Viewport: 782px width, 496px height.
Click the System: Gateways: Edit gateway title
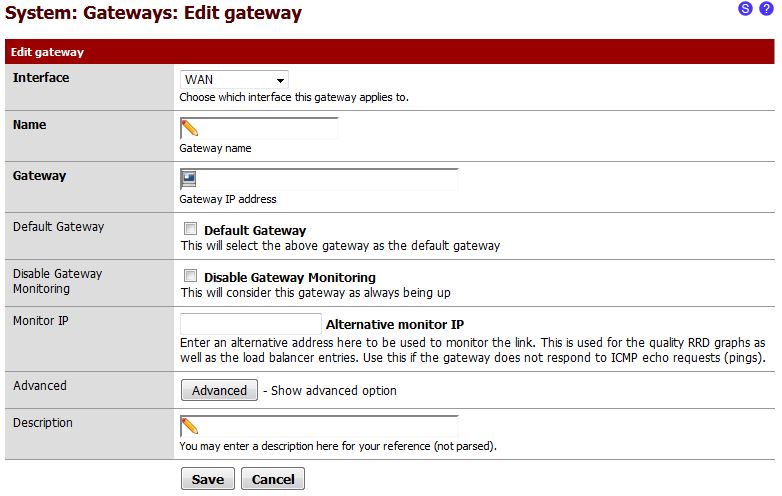click(x=154, y=14)
